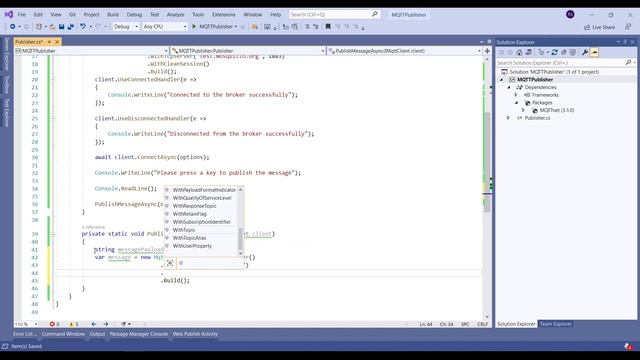Click the split editor plus icon
The image size is (640, 360).
487,51
